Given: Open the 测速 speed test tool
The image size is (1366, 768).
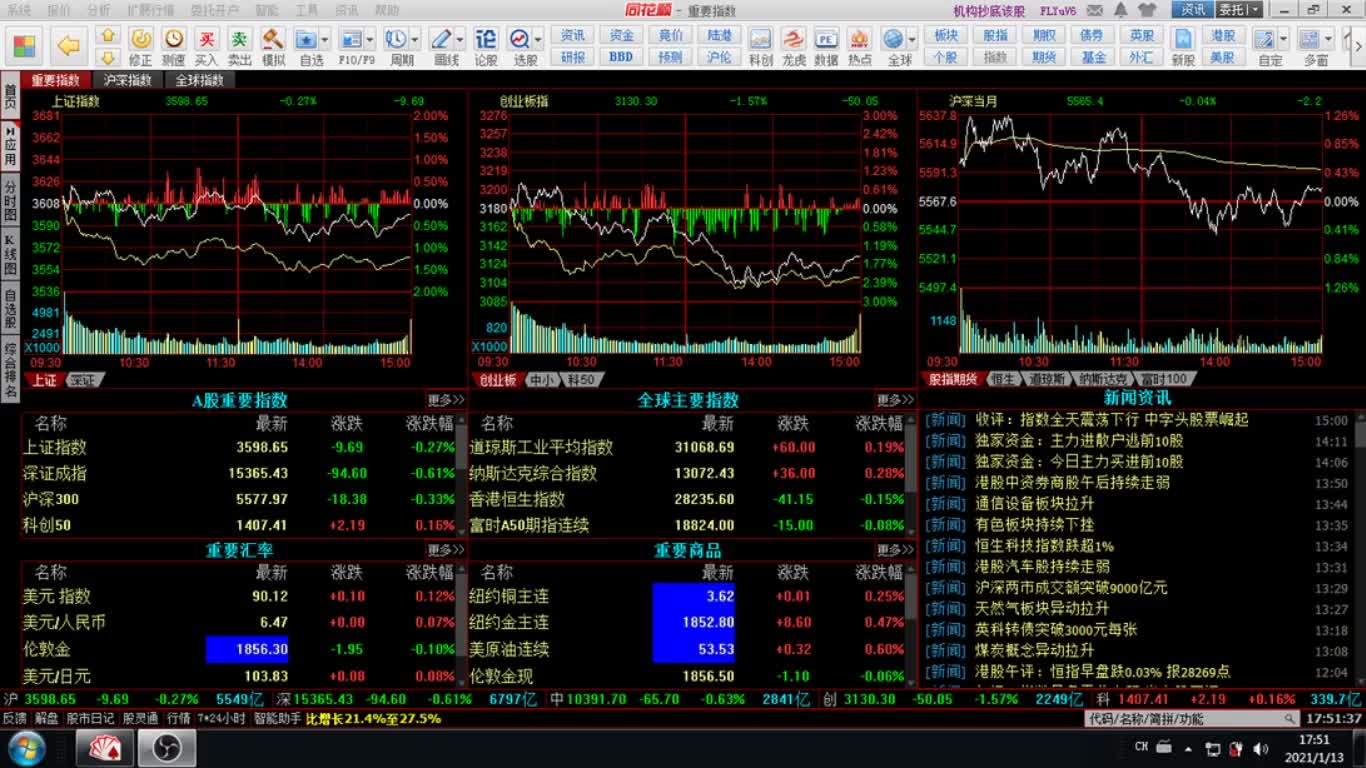Looking at the screenshot, I should (174, 46).
